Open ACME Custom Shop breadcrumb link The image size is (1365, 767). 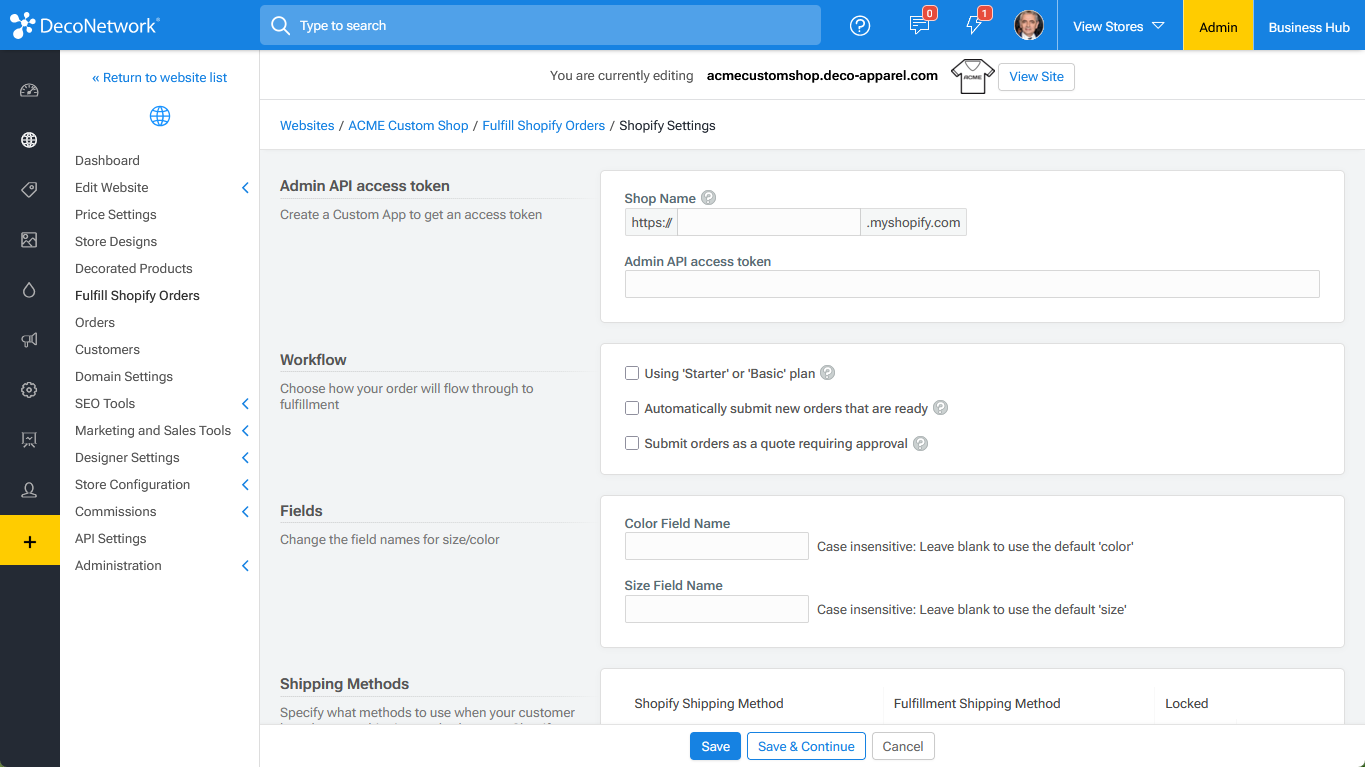pyautogui.click(x=408, y=125)
